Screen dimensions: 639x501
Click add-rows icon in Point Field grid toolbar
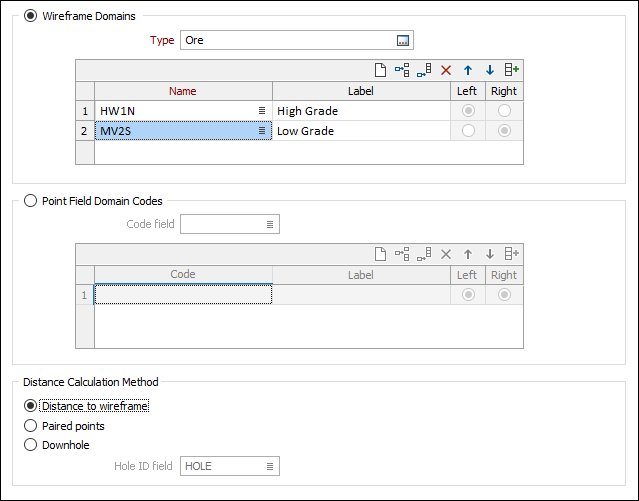(511, 254)
